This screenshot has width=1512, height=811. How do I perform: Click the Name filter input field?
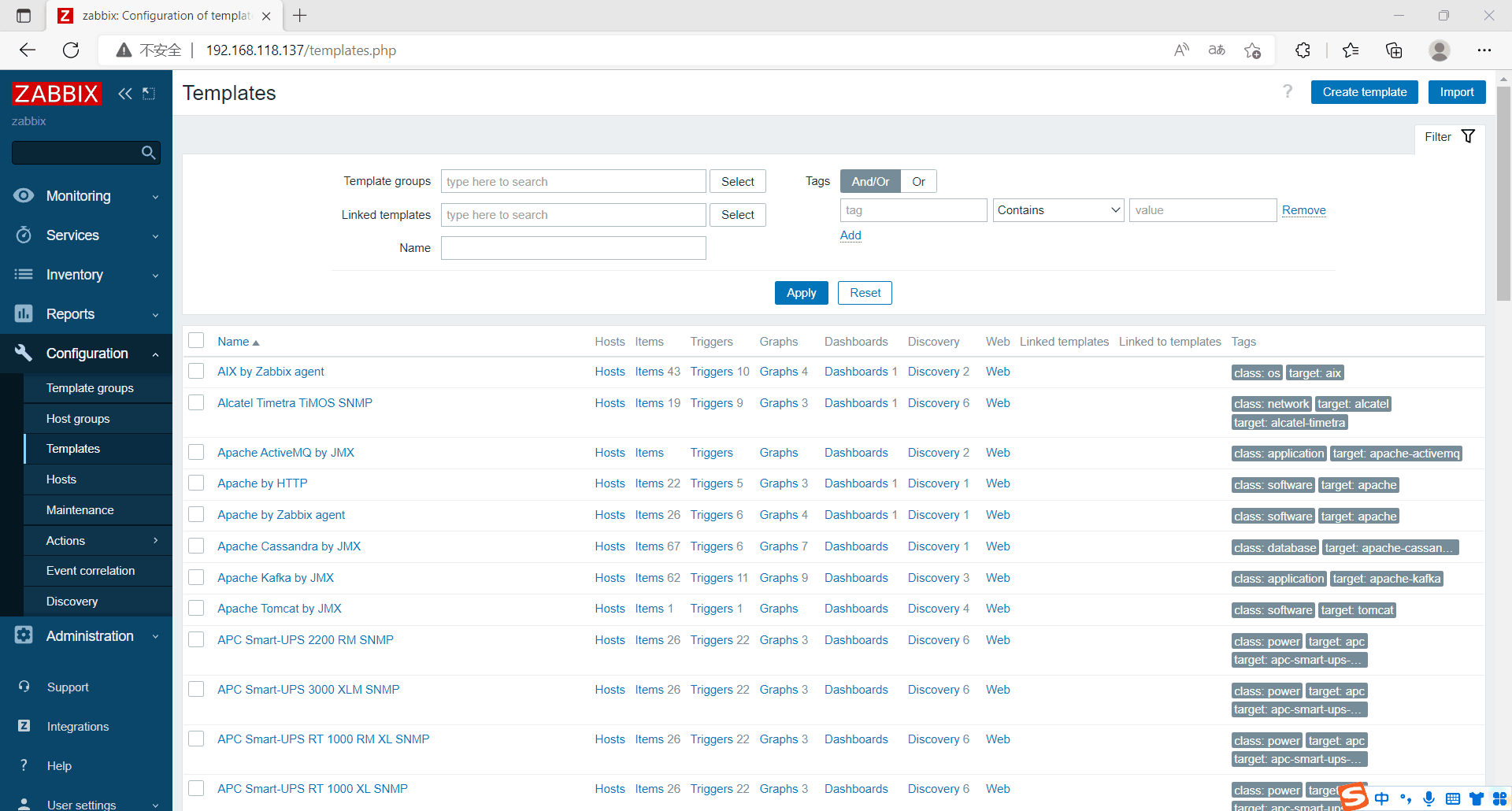(573, 248)
